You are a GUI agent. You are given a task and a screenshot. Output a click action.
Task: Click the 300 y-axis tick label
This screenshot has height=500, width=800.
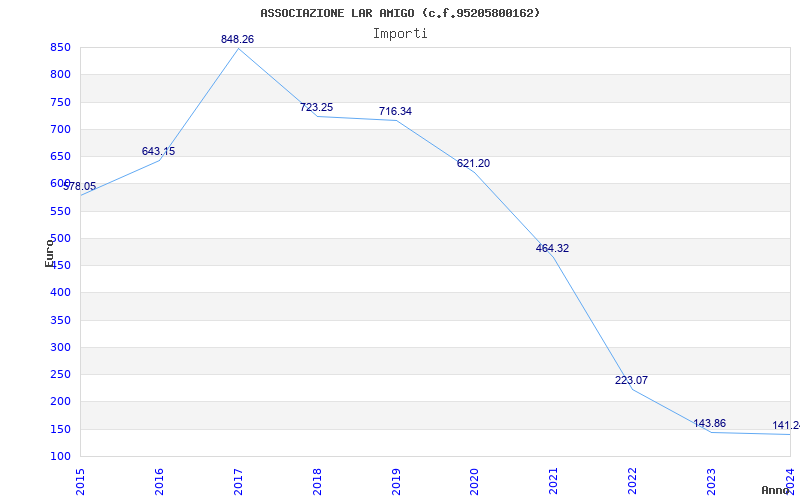[60, 347]
